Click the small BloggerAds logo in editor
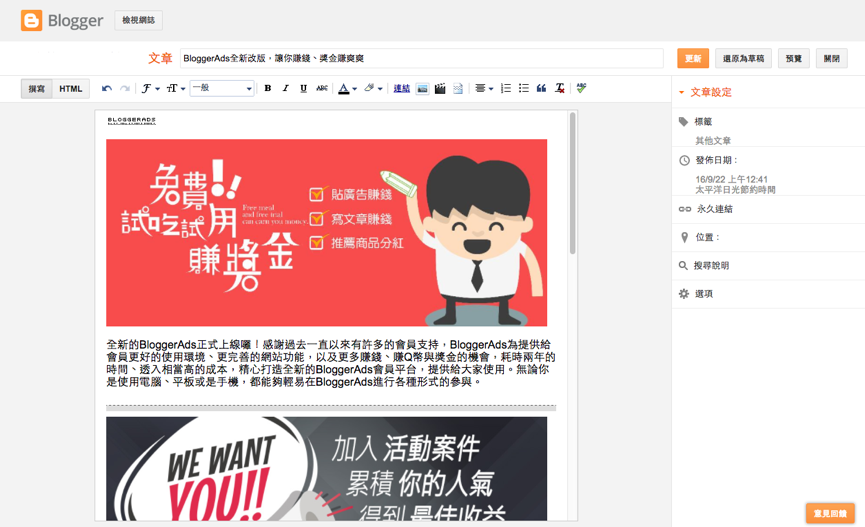The image size is (865, 527). [132, 121]
